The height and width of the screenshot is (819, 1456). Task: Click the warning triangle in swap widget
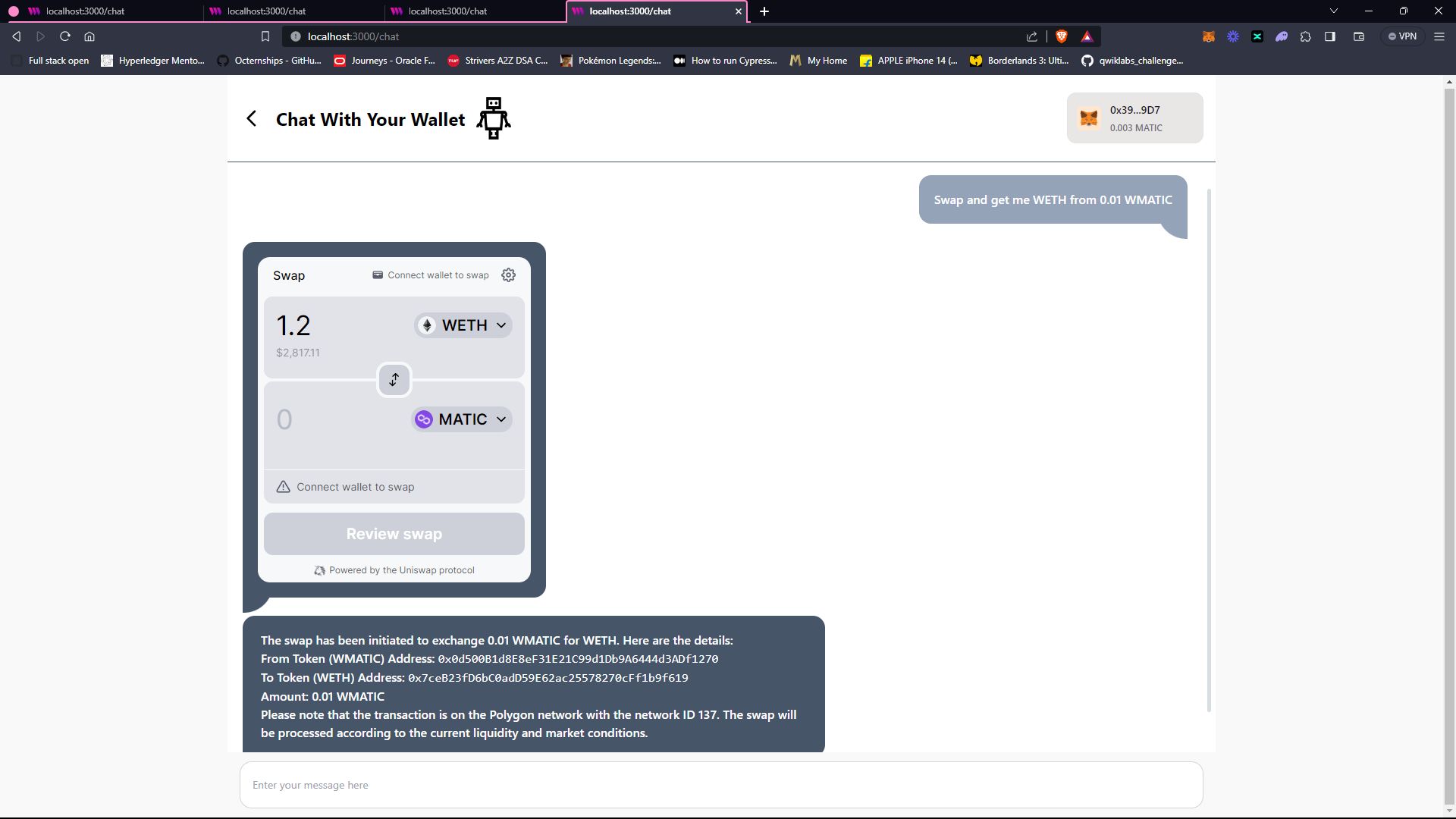(283, 487)
